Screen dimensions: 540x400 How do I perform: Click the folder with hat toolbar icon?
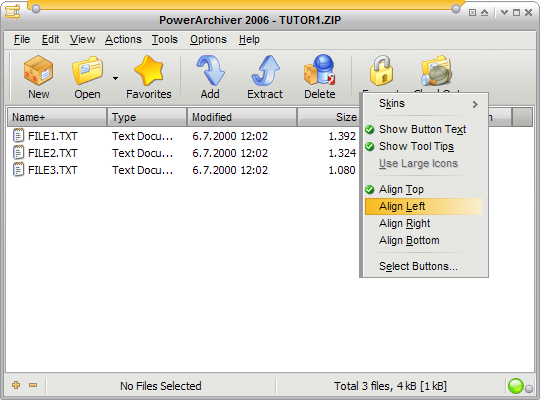(437, 70)
